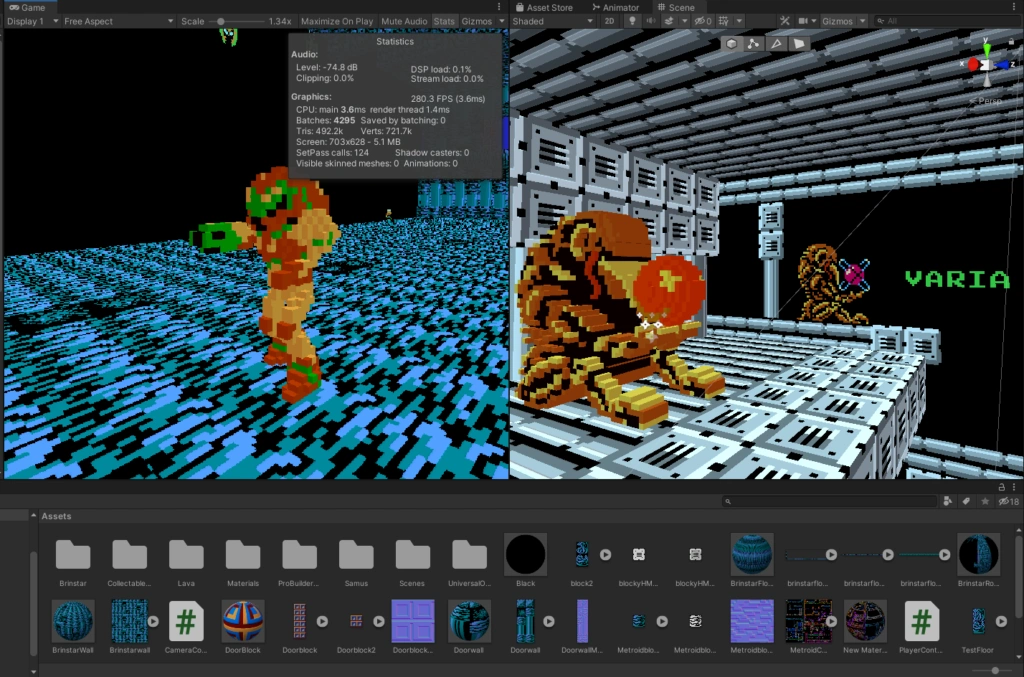Toggle the orientation gizmo rotation lock
This screenshot has width=1024, height=677.
[1011, 42]
